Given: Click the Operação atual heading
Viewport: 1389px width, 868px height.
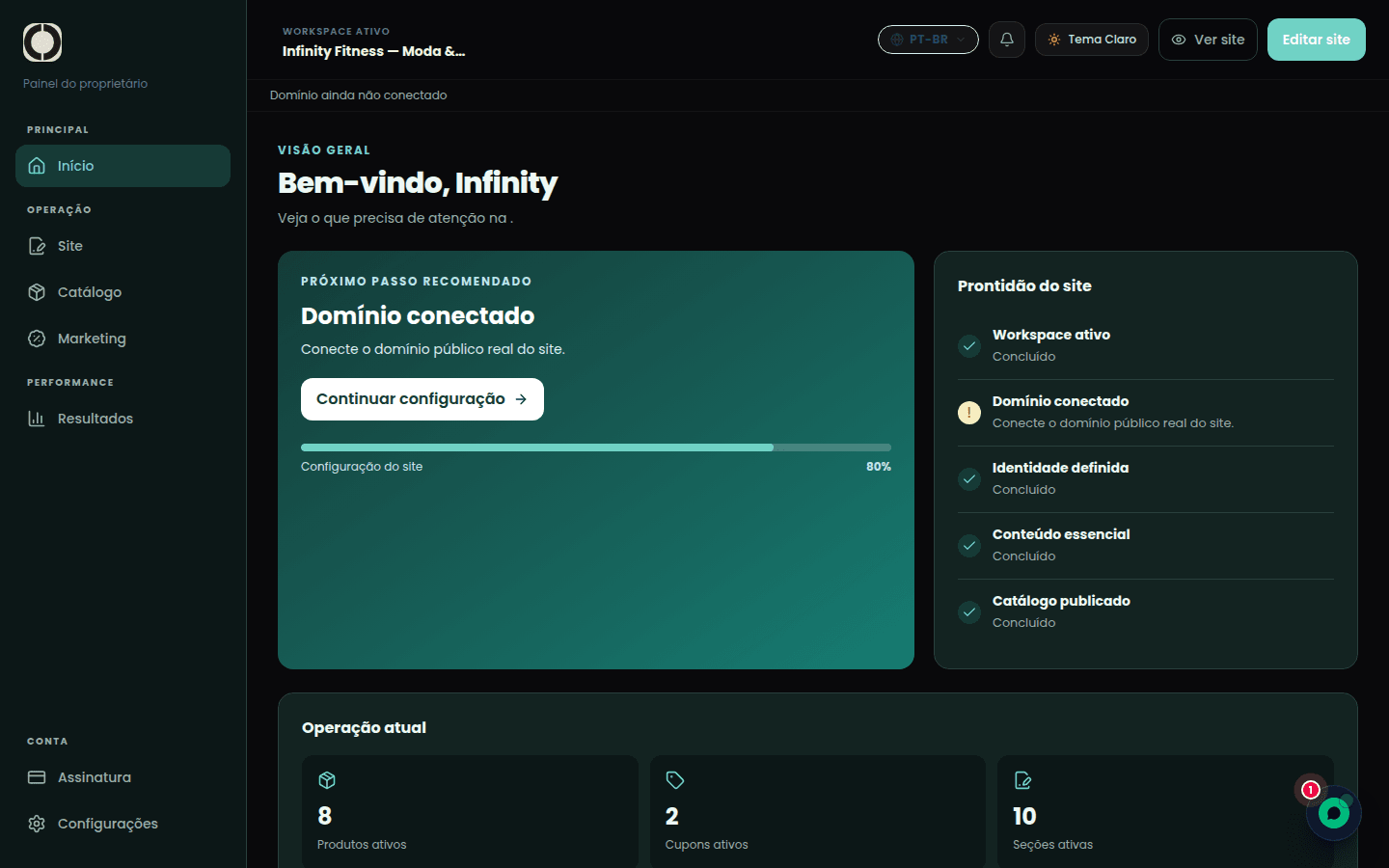Looking at the screenshot, I should point(364,728).
